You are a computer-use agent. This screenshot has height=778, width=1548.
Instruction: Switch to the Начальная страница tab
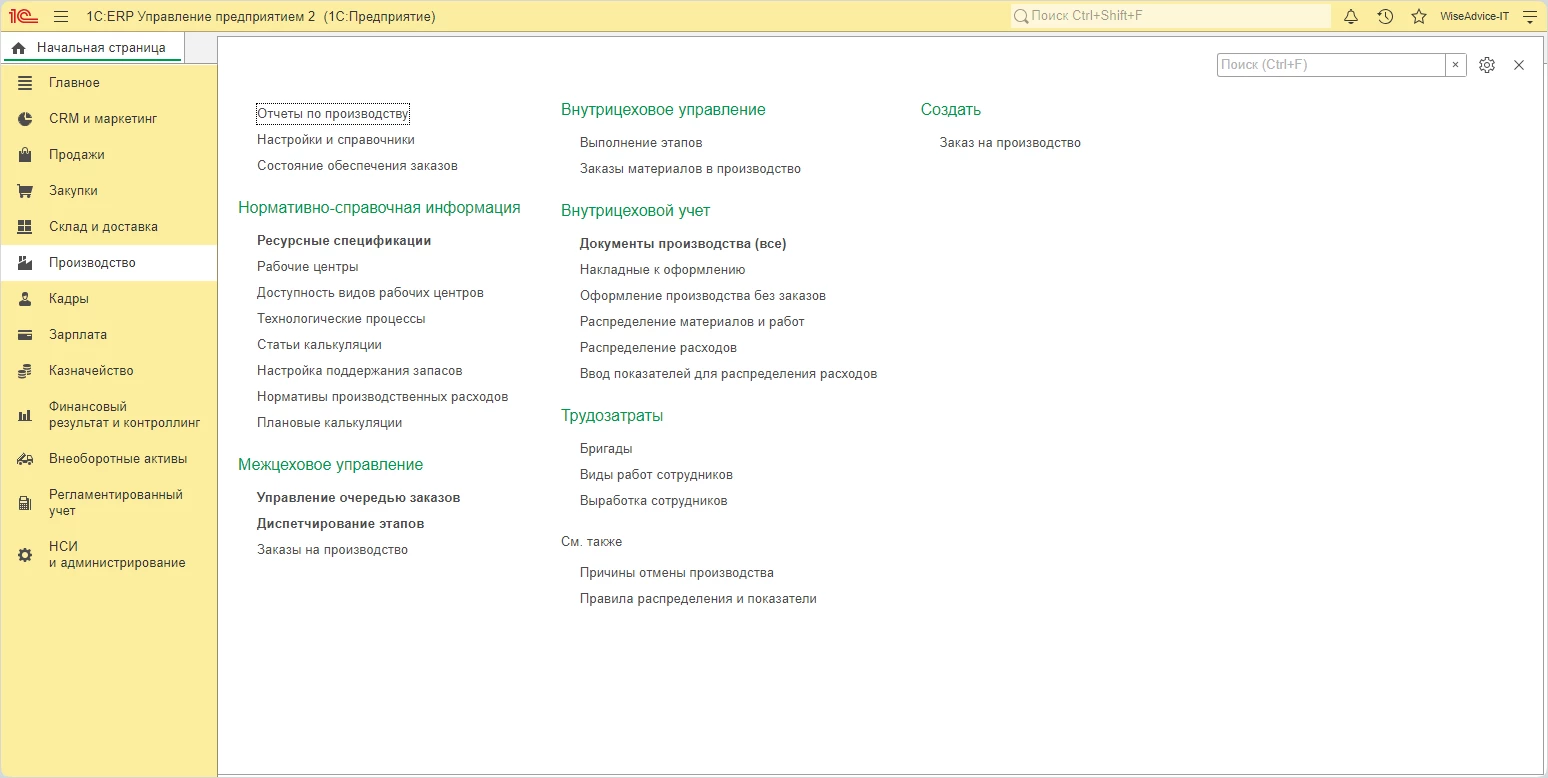91,48
